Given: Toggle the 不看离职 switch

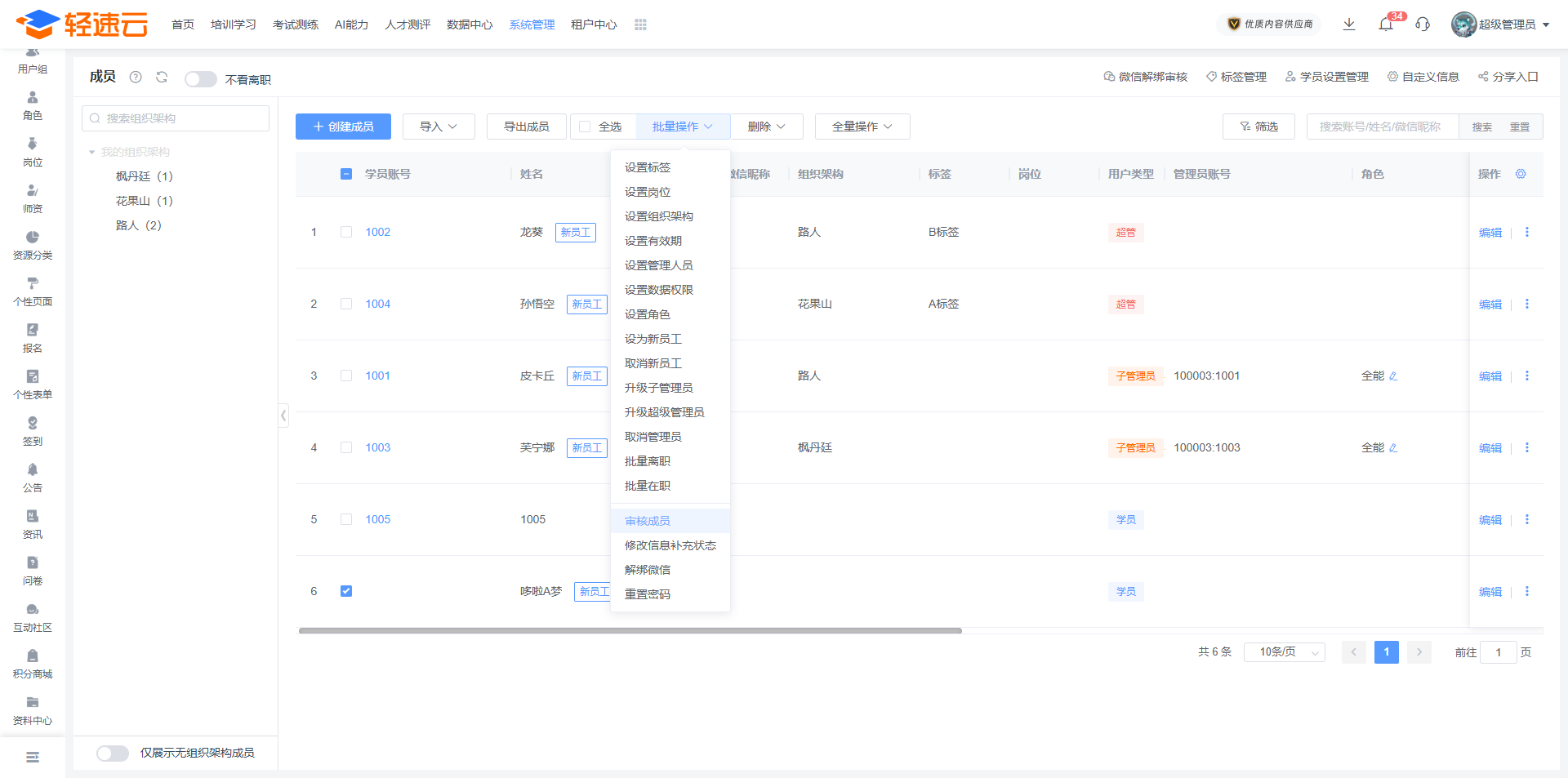Looking at the screenshot, I should coord(200,79).
